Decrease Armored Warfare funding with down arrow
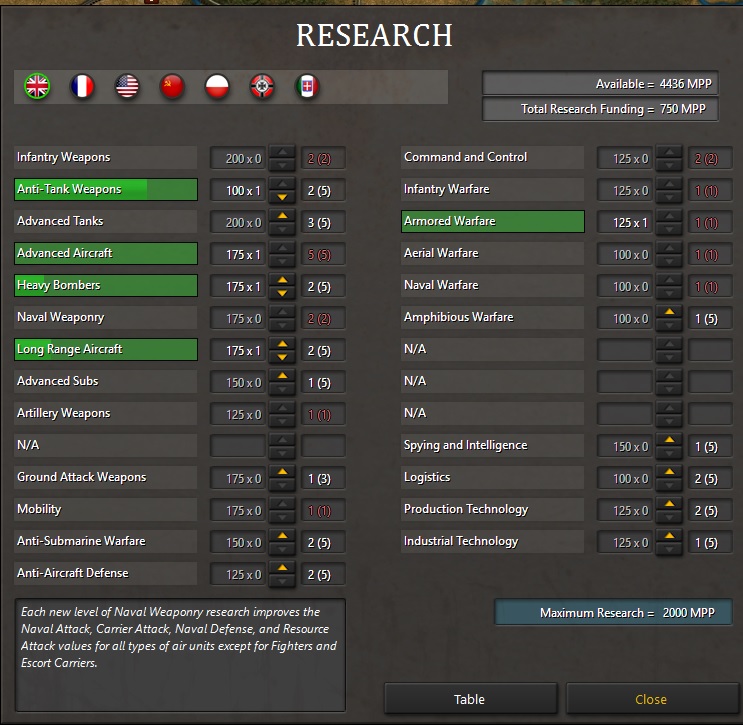 click(670, 229)
